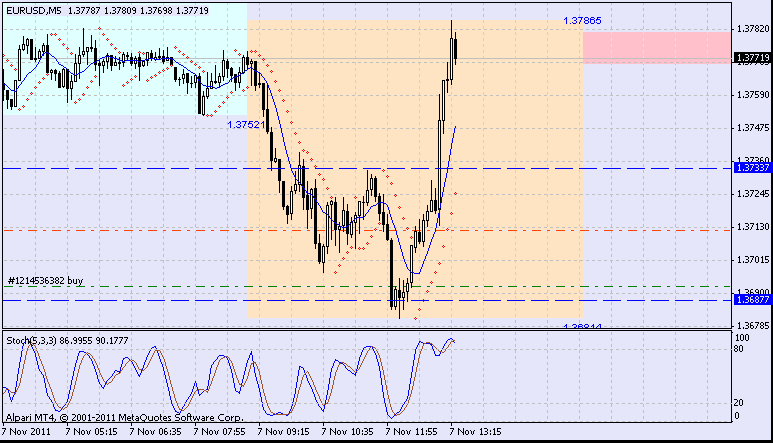
Task: Select the #1214536382 buy order label
Action: pyautogui.click(x=45, y=280)
